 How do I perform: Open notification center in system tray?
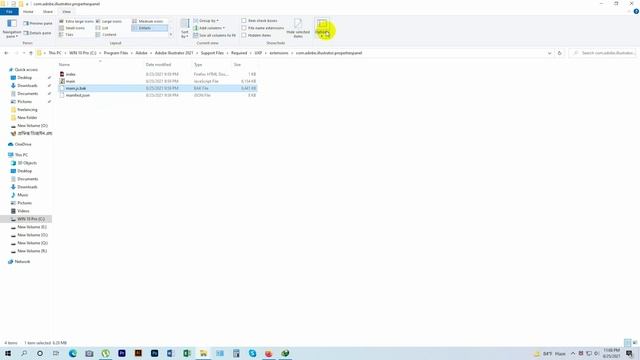[x=629, y=353]
